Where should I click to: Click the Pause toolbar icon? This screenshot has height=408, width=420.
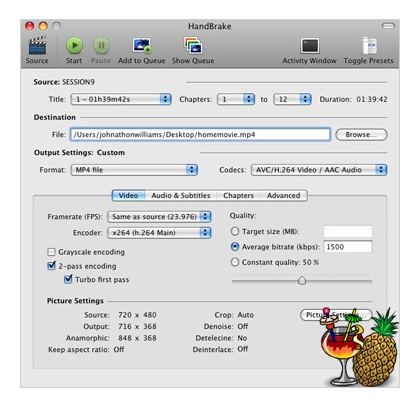point(101,45)
